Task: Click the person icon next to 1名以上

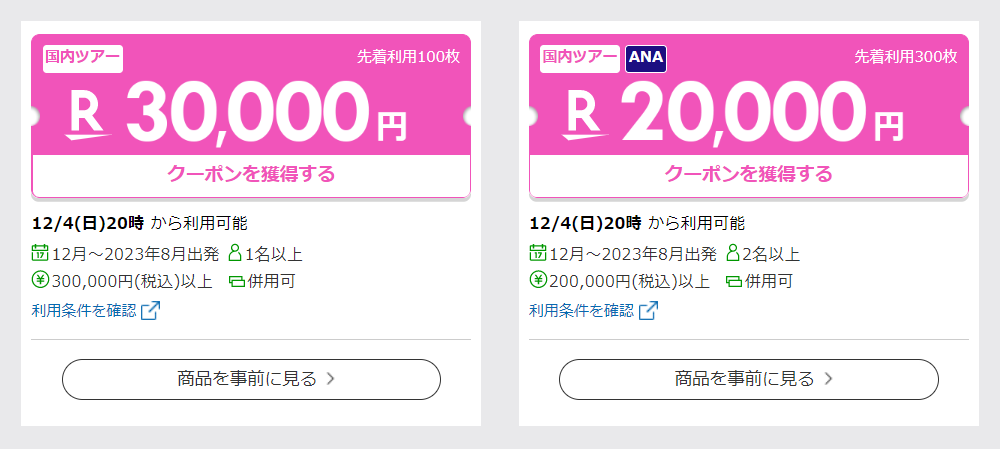Action: click(x=235, y=253)
